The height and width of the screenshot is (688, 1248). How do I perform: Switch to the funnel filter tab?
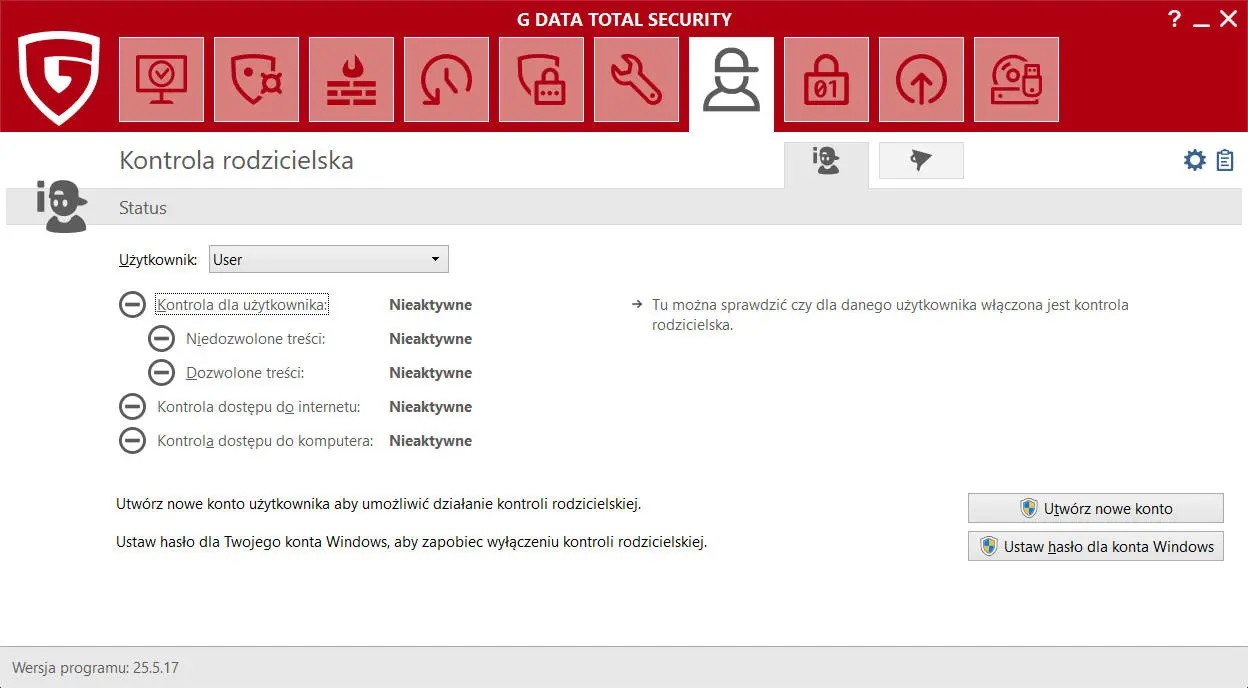[x=920, y=160]
